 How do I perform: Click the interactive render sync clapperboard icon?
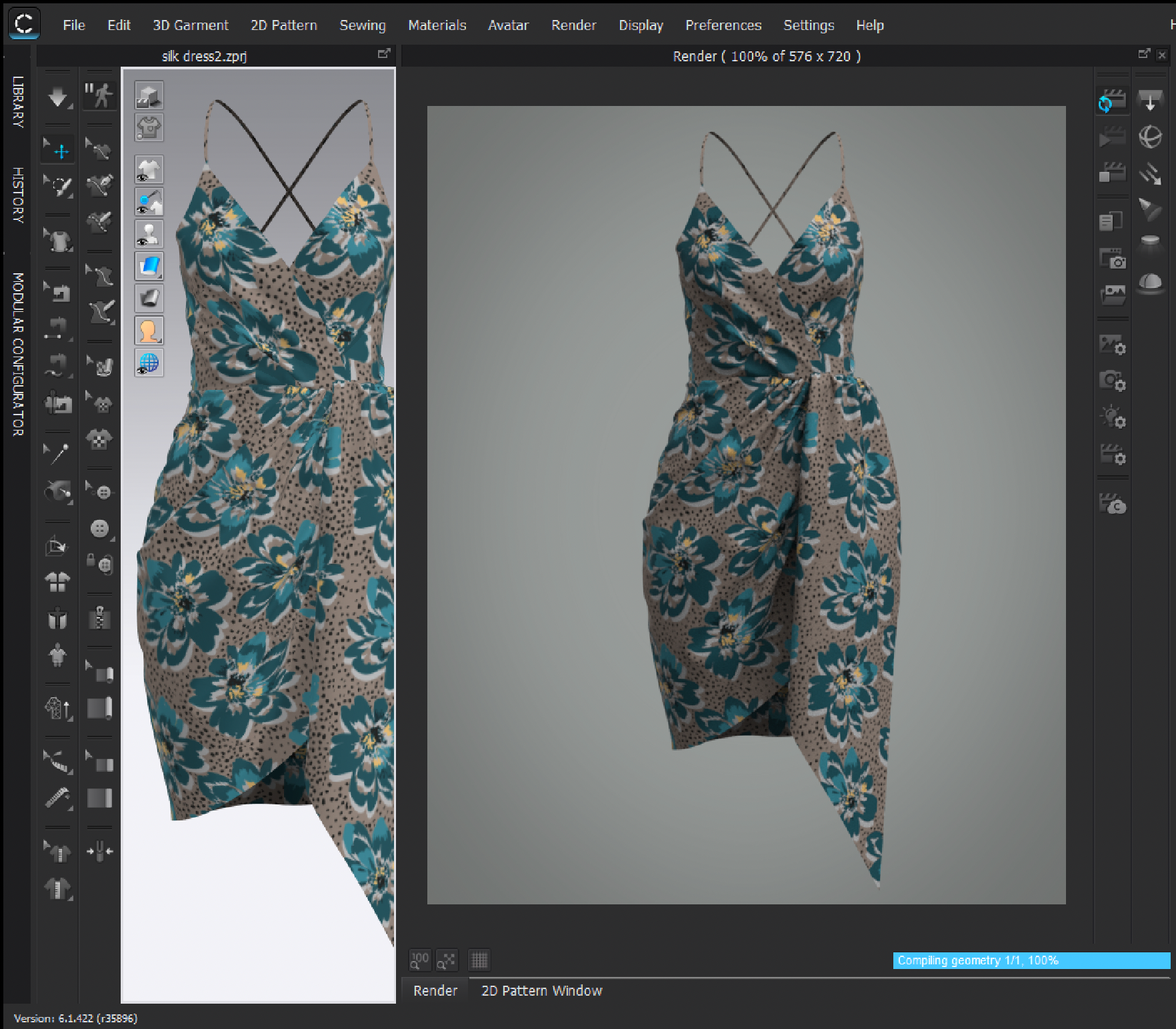click(x=1111, y=101)
